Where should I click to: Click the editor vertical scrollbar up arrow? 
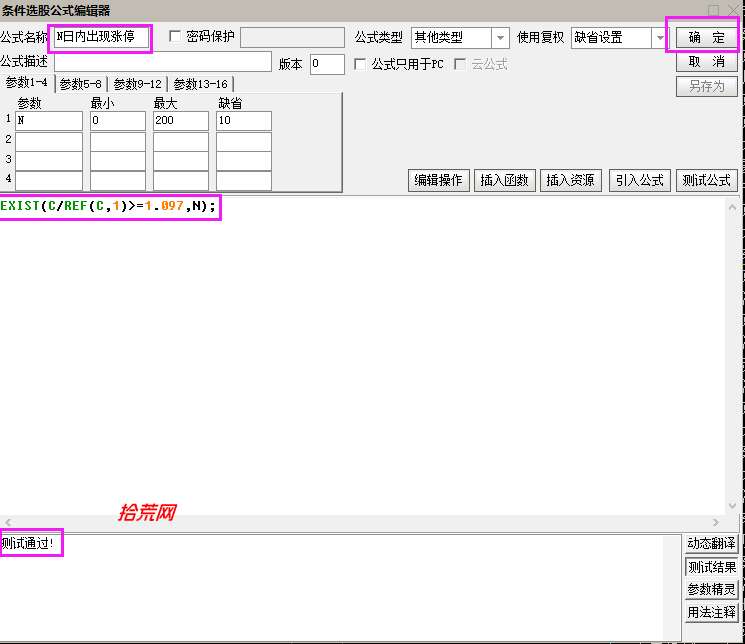coord(732,207)
